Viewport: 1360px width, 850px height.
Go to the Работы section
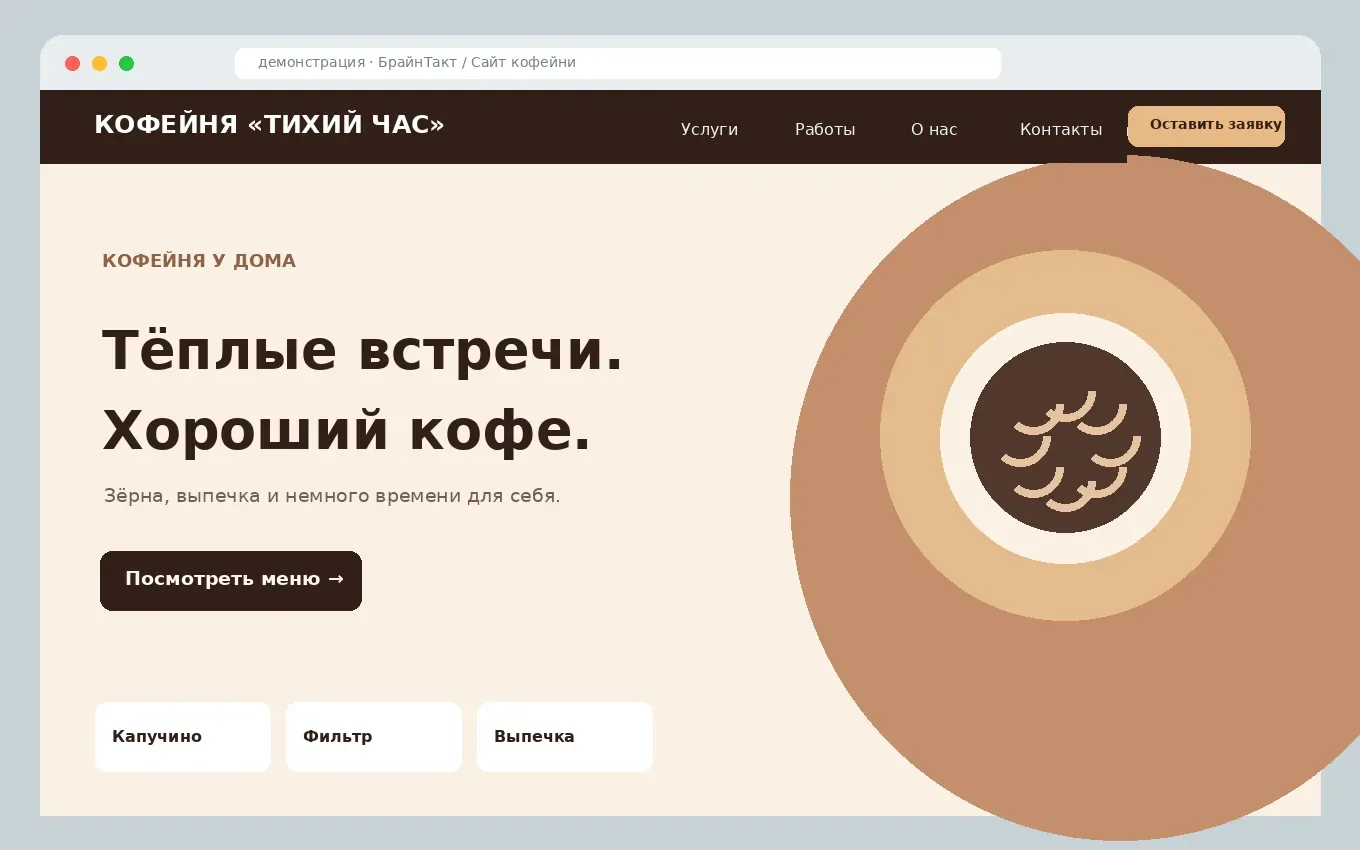825,129
